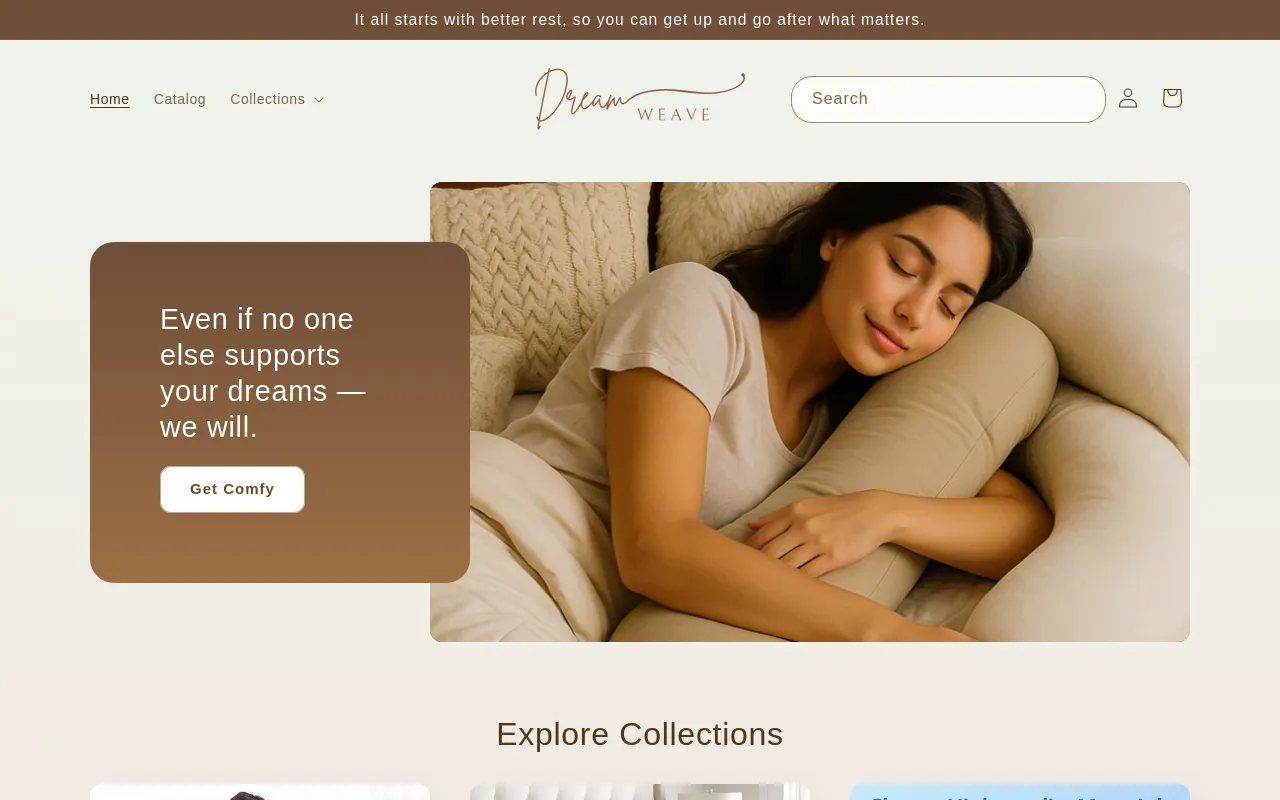Open the first collection card thumbnail

(260, 792)
